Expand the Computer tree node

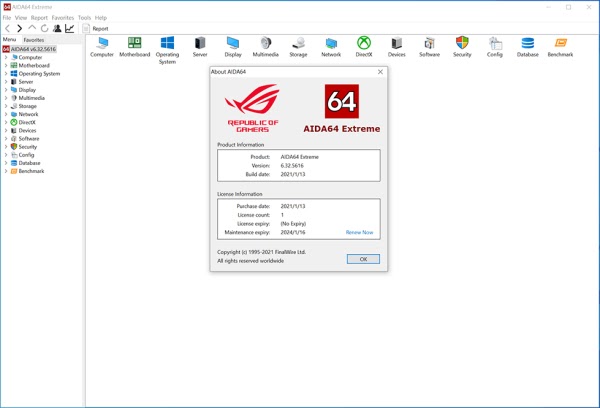(x=5, y=57)
